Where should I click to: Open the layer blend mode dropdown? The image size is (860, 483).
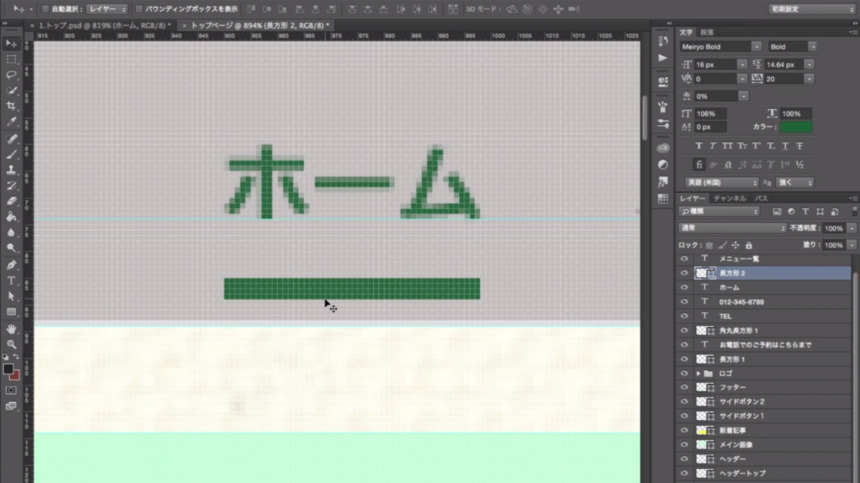pos(732,228)
